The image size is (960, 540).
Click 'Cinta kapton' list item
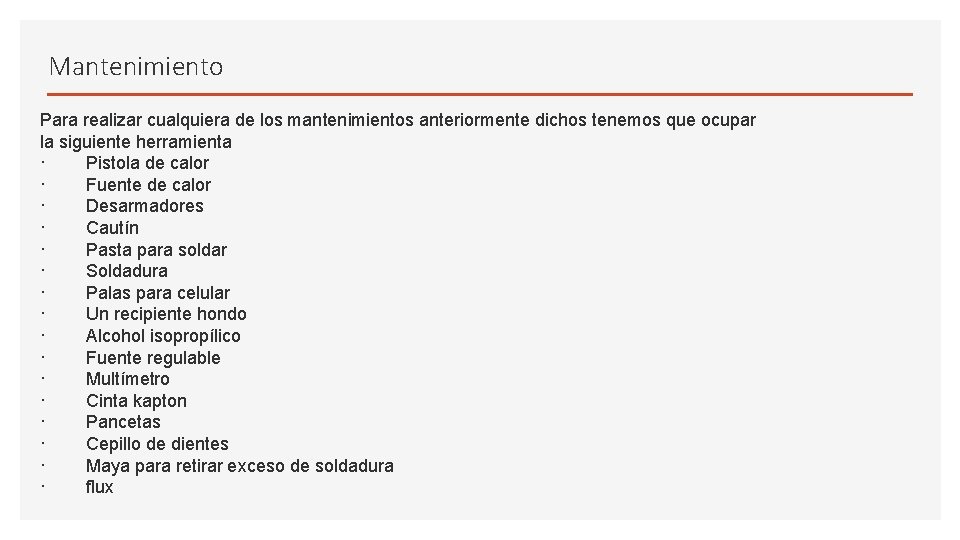click(x=136, y=401)
